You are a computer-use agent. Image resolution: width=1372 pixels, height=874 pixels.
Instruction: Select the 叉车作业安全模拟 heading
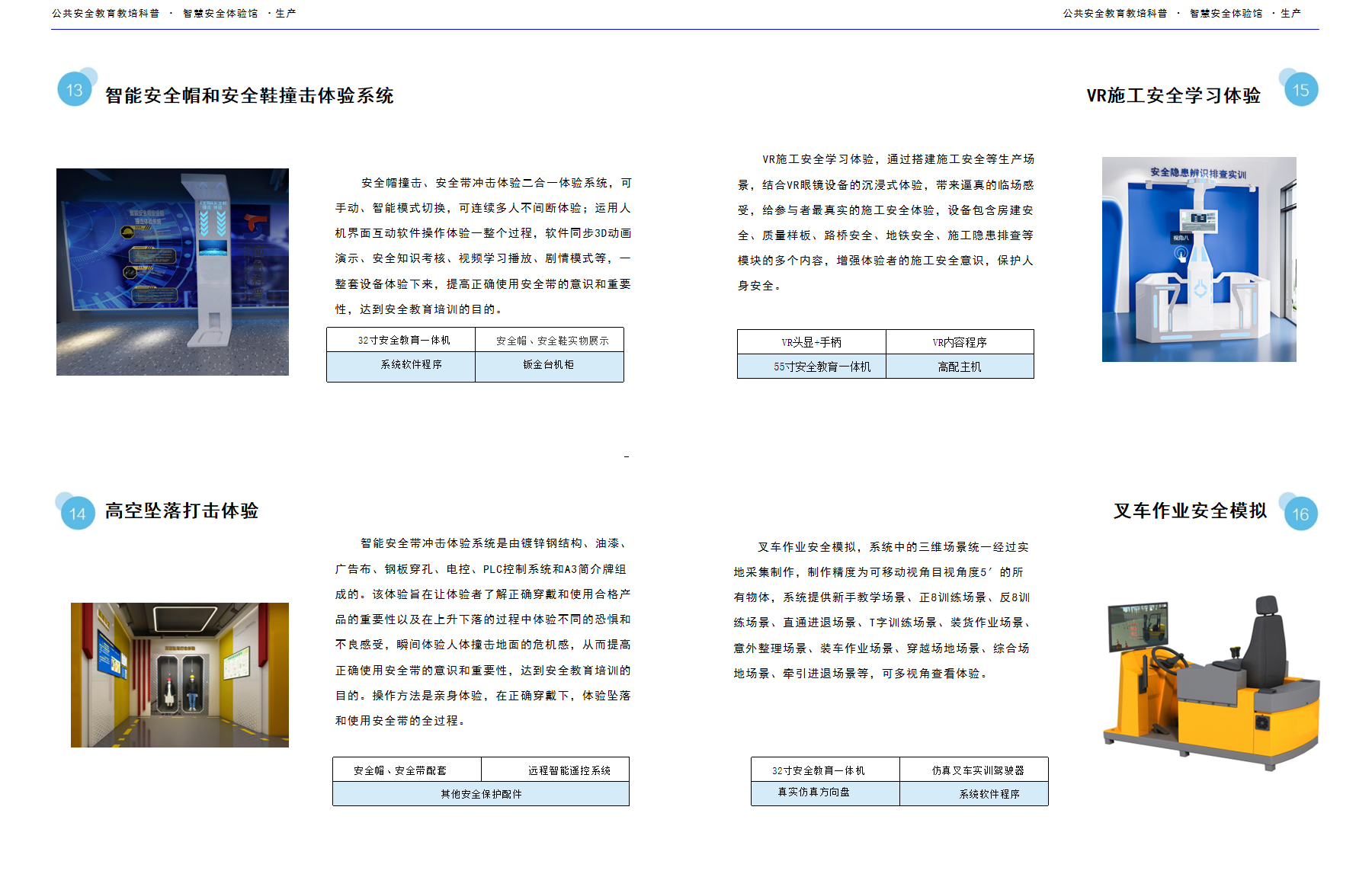1190,511
